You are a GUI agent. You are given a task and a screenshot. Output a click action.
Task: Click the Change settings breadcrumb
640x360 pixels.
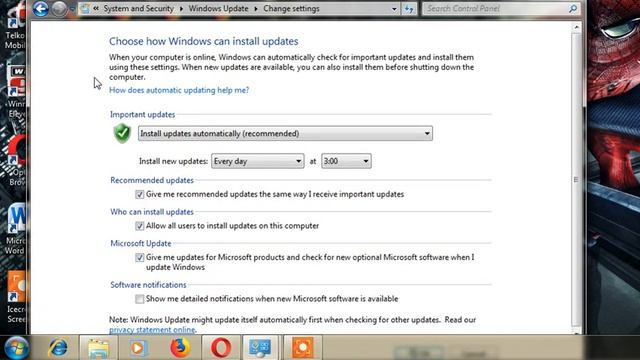291,9
